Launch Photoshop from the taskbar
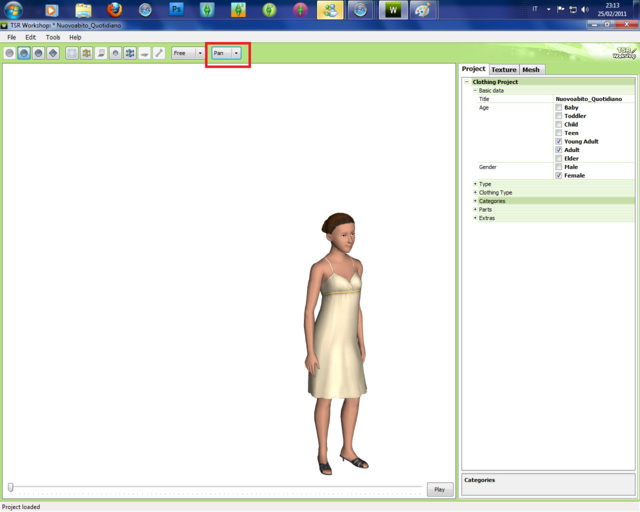The image size is (640, 512). 176,9
